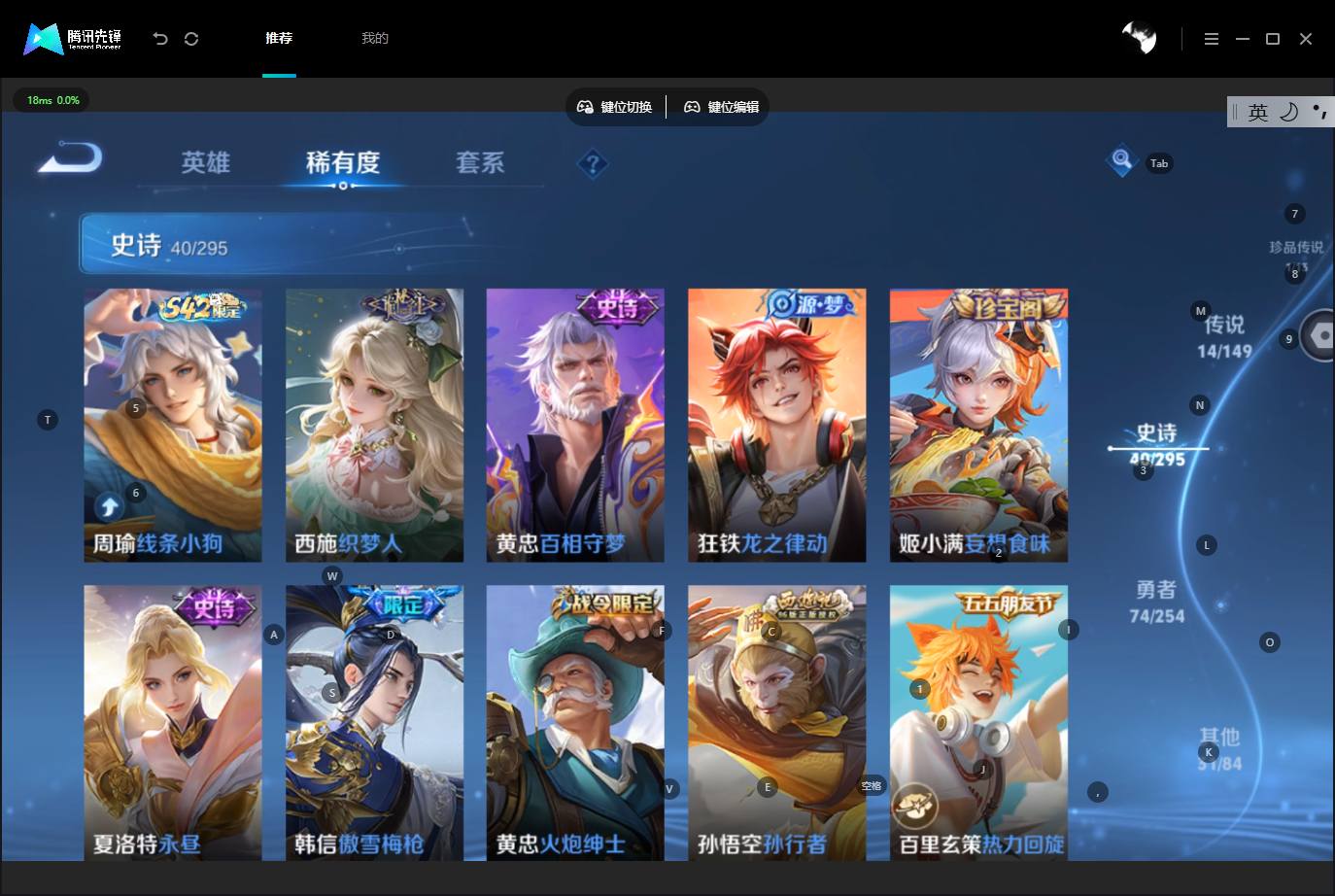Viewport: 1335px width, 896px height.
Task: Switch to the 我的 tab
Action: [x=375, y=38]
